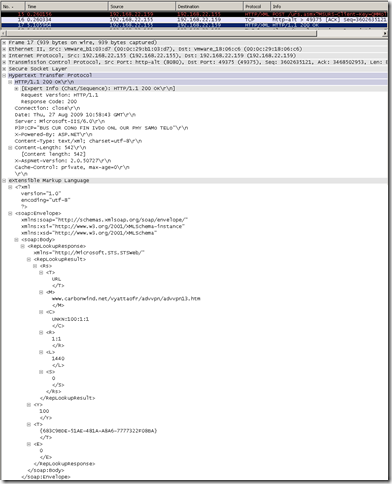Collapse the eXtensible Markup Language node
This screenshot has height=484, width=392.
point(4,181)
